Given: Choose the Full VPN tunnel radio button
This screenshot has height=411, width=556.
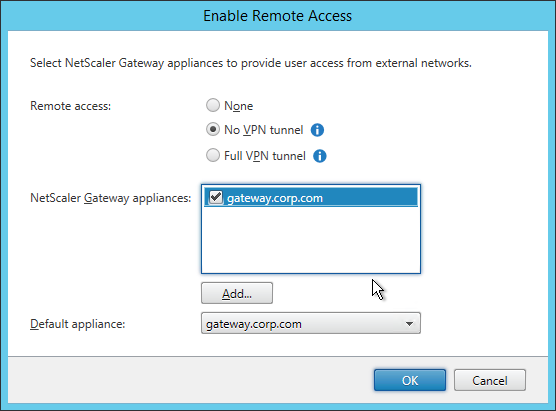Looking at the screenshot, I should 213,155.
